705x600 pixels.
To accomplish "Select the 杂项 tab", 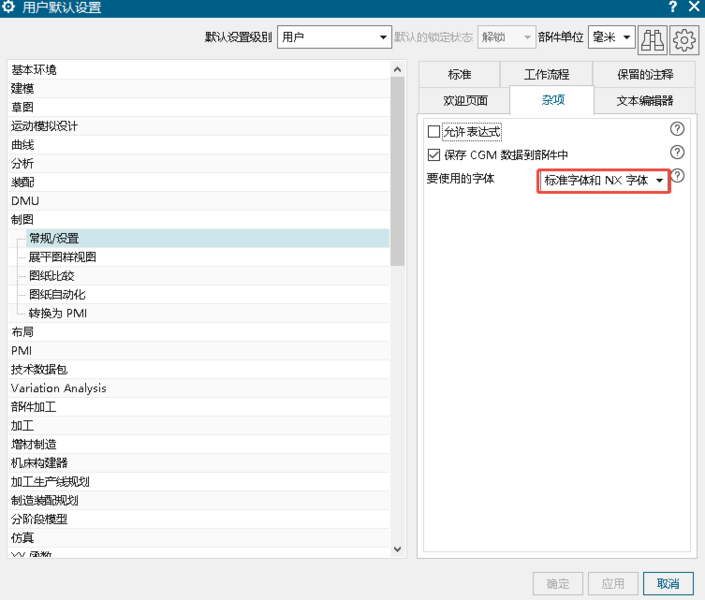I will (x=552, y=100).
